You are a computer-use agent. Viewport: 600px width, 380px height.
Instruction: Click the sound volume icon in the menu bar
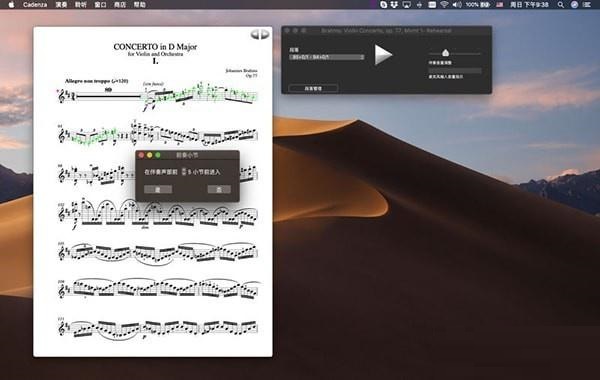coord(457,5)
